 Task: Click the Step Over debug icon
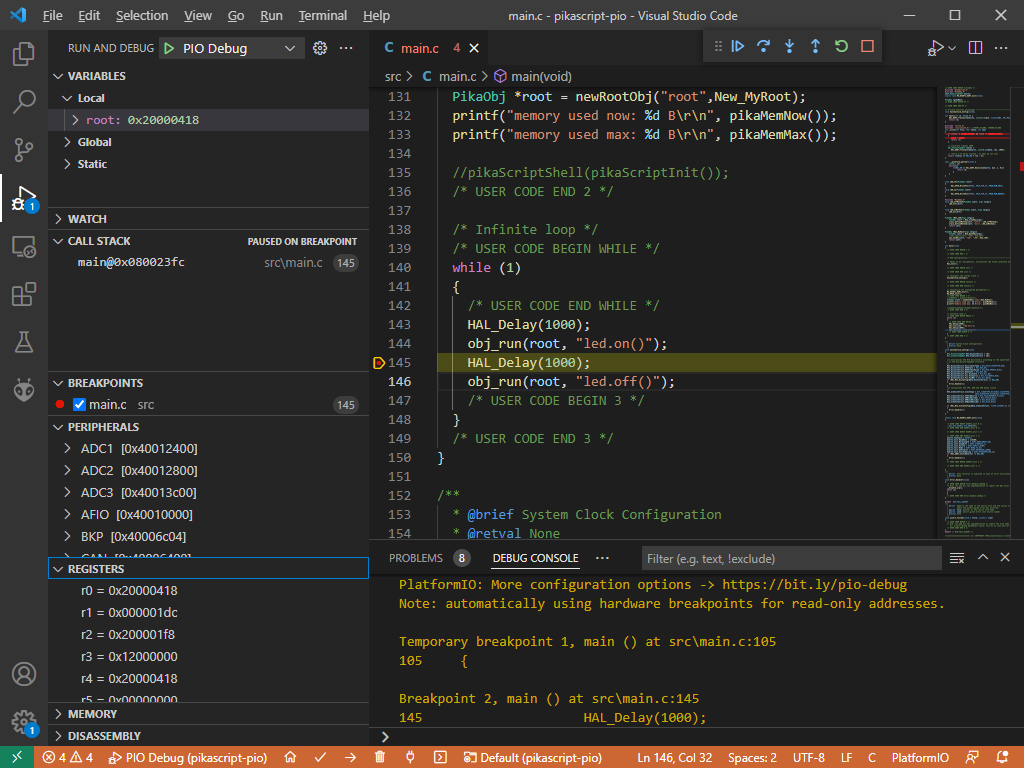point(764,46)
